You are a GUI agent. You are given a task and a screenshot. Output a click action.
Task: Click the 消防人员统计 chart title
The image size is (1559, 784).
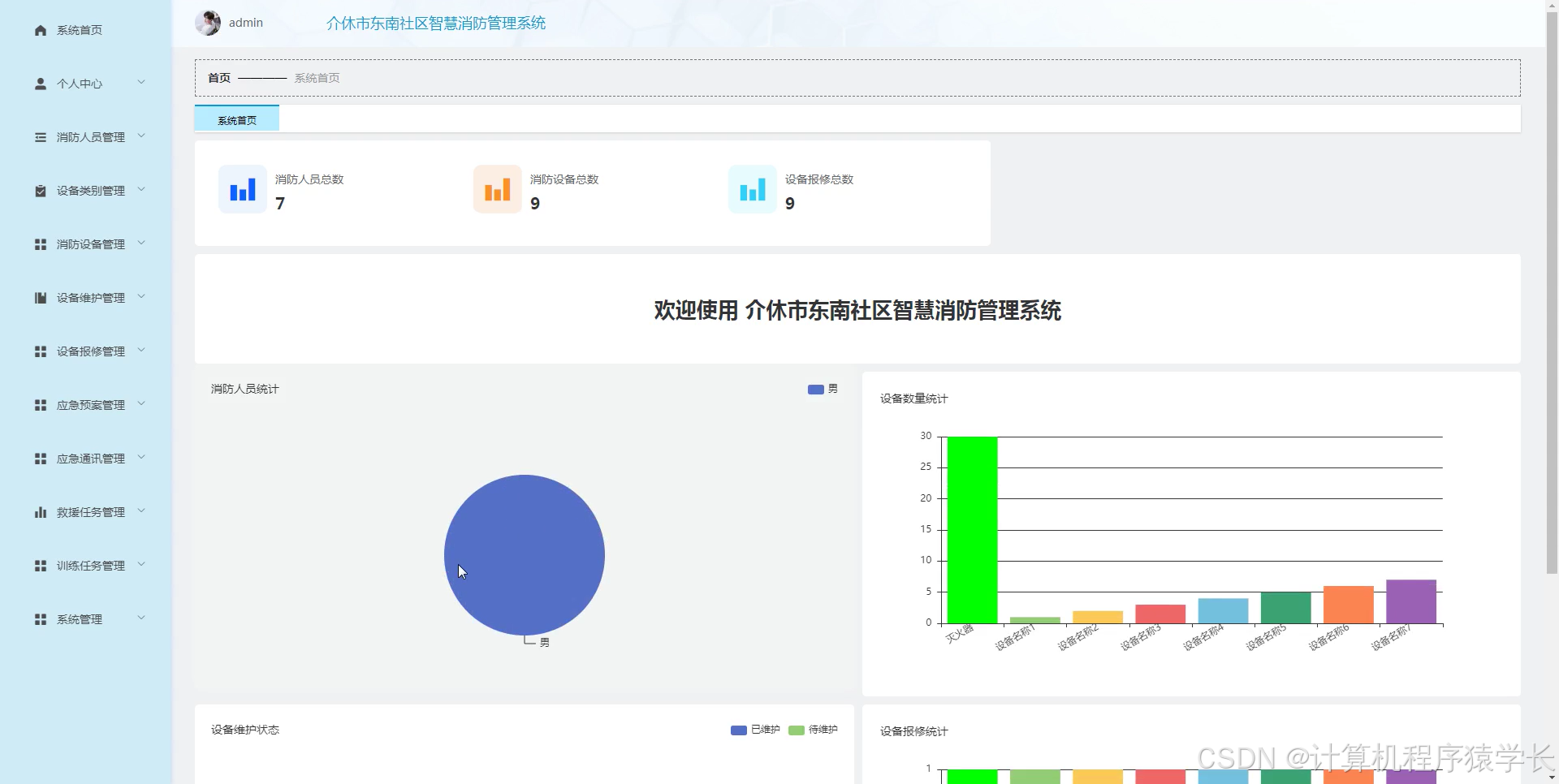[244, 389]
